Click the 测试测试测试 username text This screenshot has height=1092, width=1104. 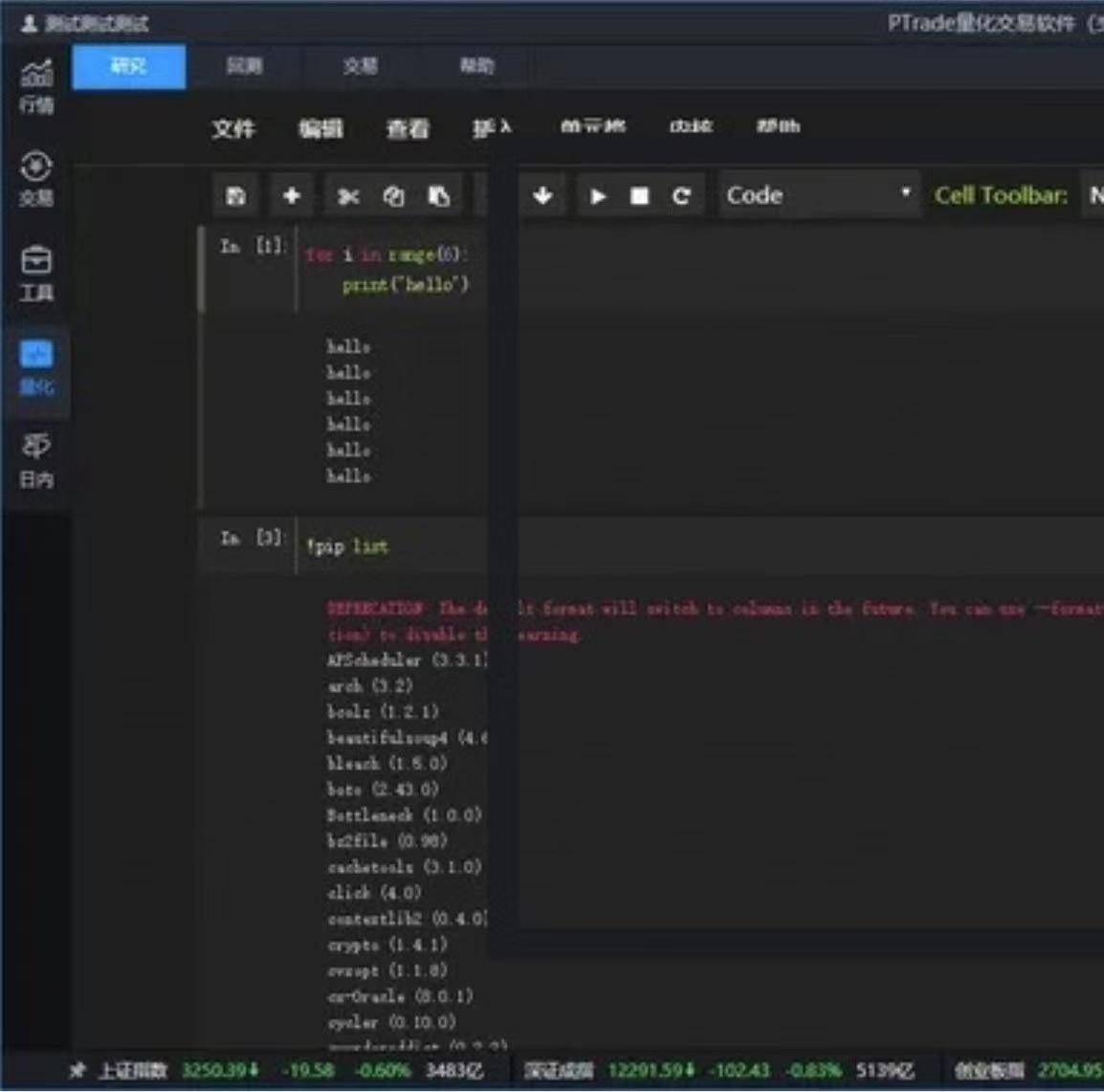[x=98, y=25]
